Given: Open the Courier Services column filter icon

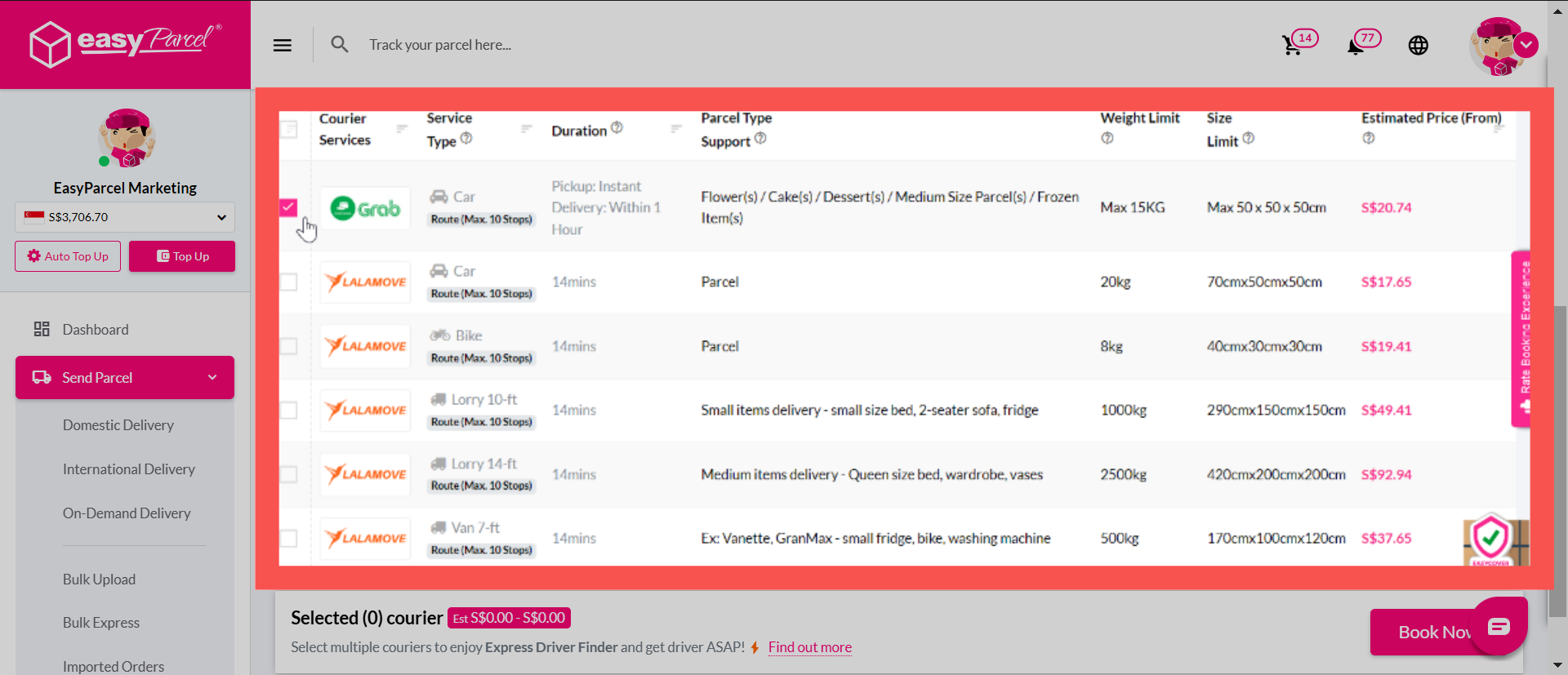Looking at the screenshot, I should tap(402, 129).
